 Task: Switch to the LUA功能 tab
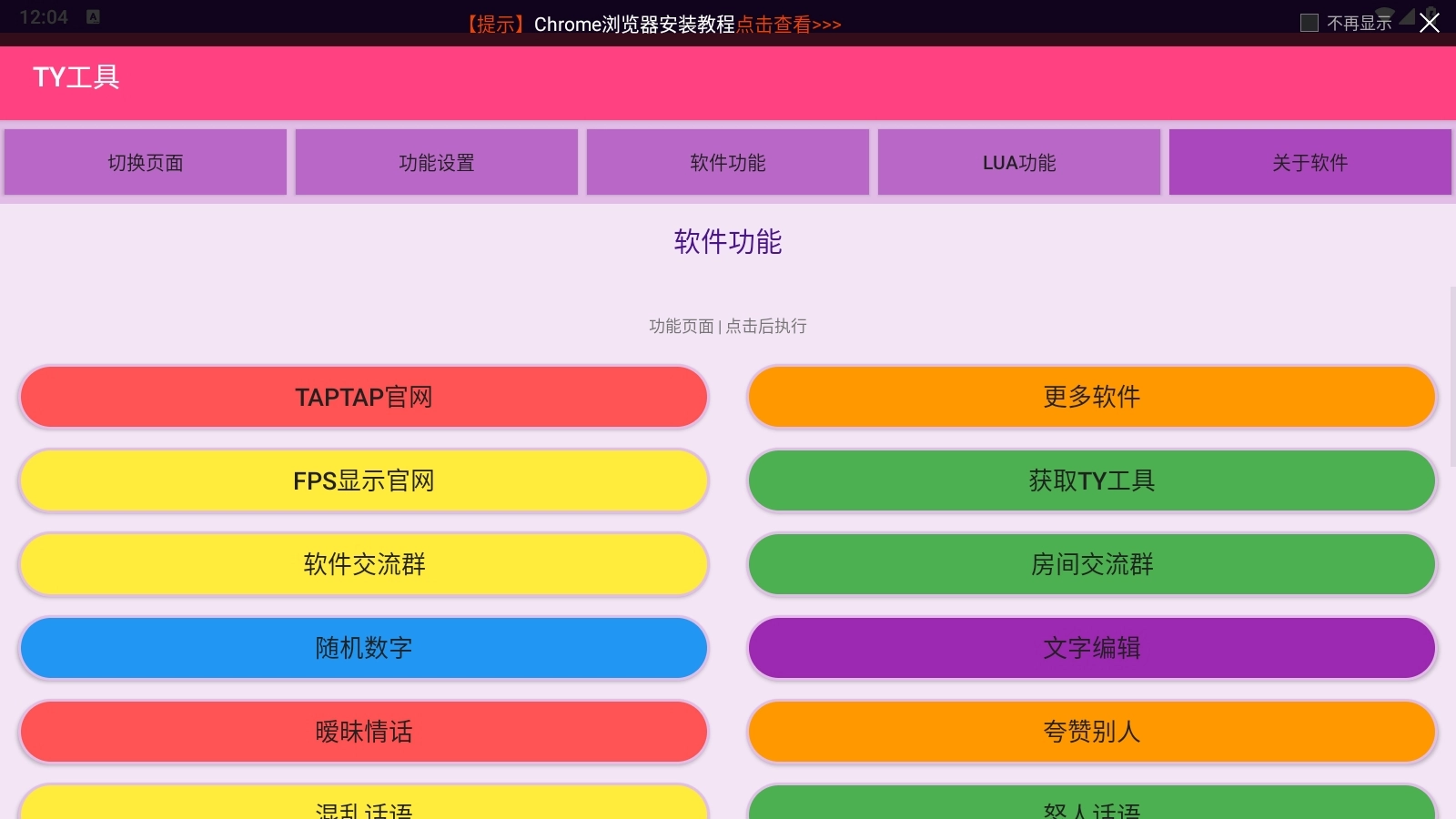(x=1018, y=162)
